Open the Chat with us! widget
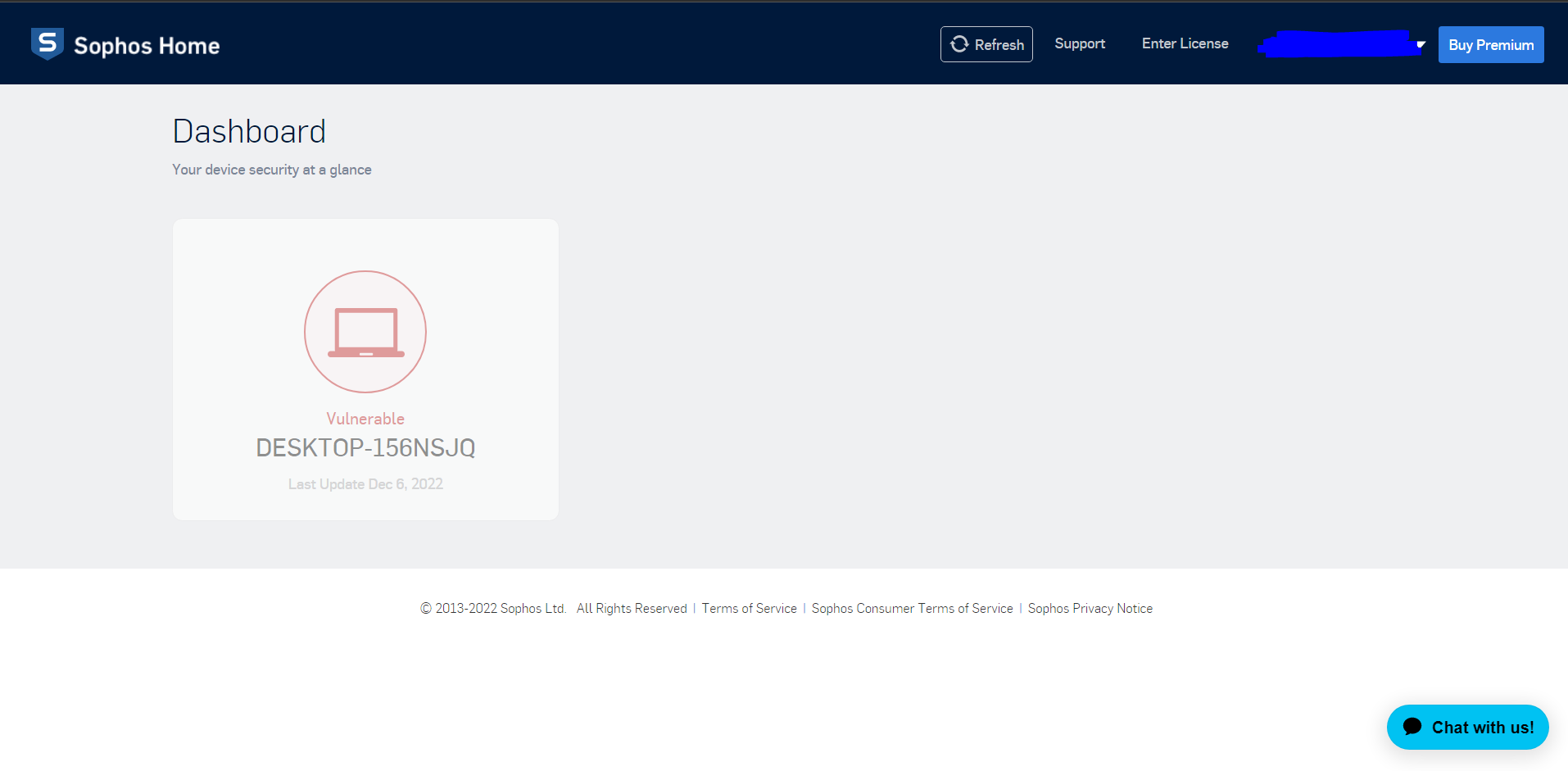Image resolution: width=1568 pixels, height=771 pixels. tap(1482, 728)
